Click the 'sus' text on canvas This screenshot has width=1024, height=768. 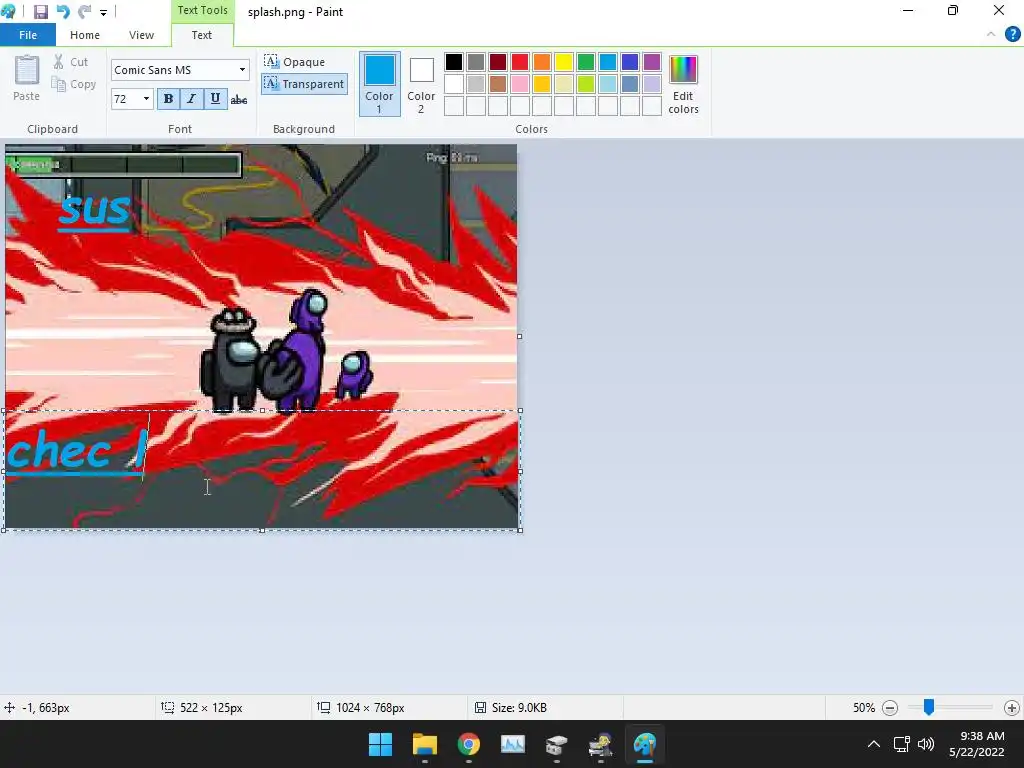click(x=94, y=210)
